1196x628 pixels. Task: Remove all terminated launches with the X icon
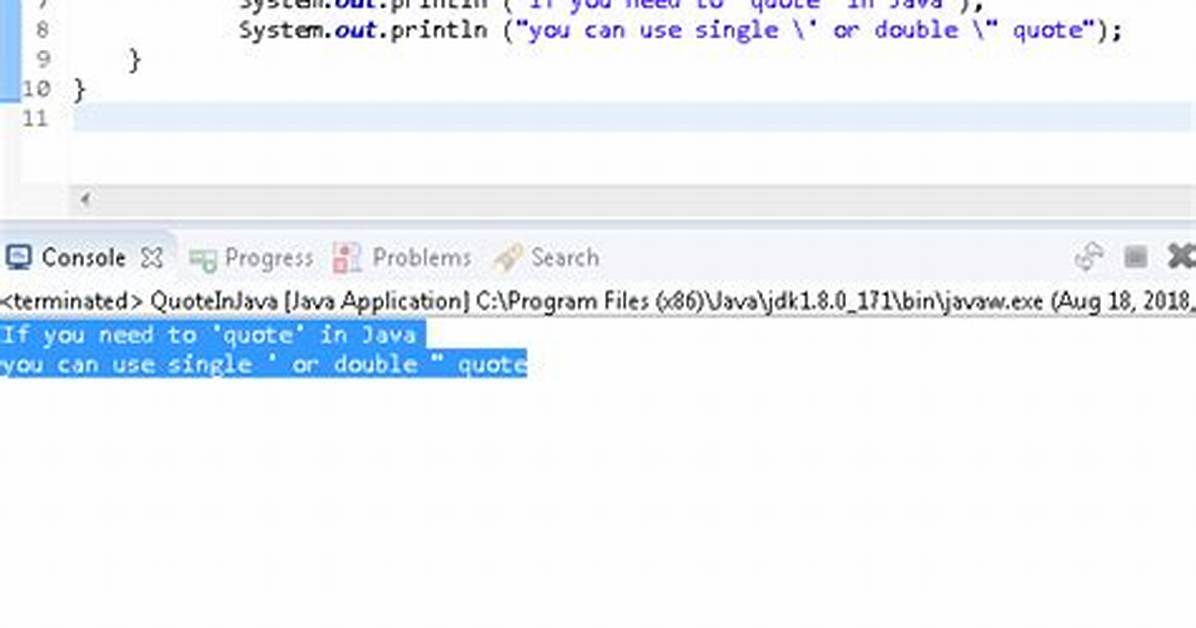click(1182, 256)
